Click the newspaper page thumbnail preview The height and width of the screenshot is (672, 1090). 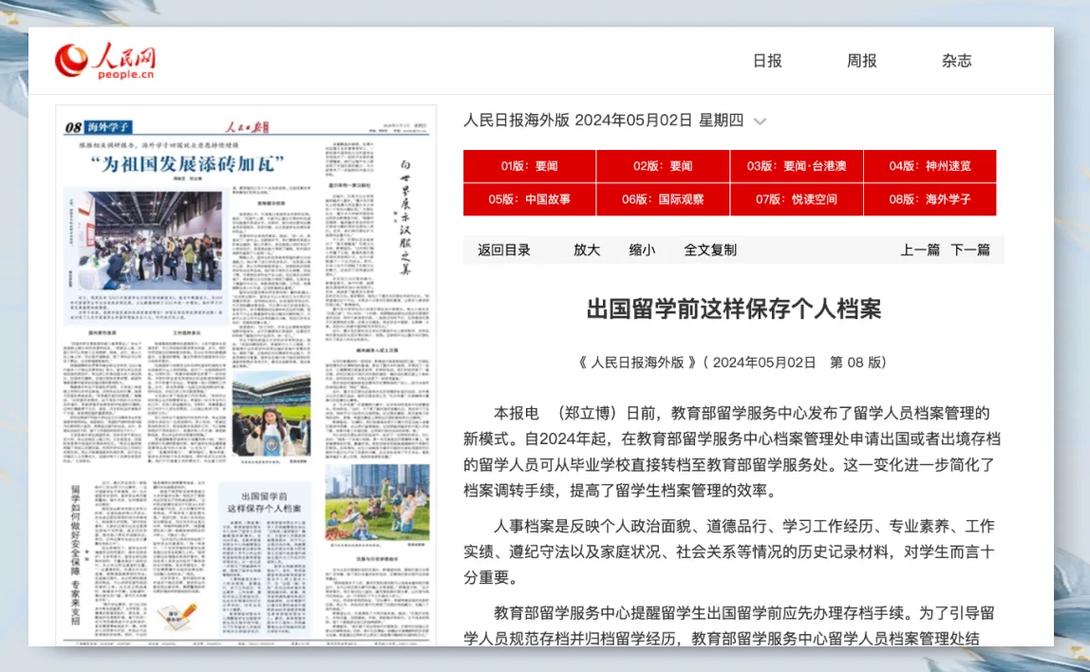[x=245, y=380]
